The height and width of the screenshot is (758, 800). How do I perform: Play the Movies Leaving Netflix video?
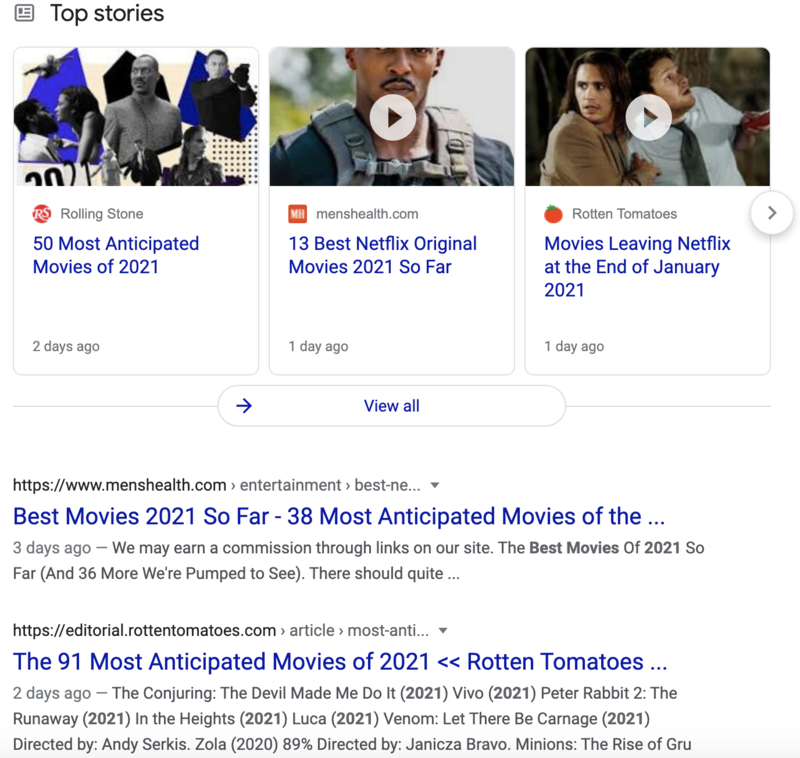[648, 116]
